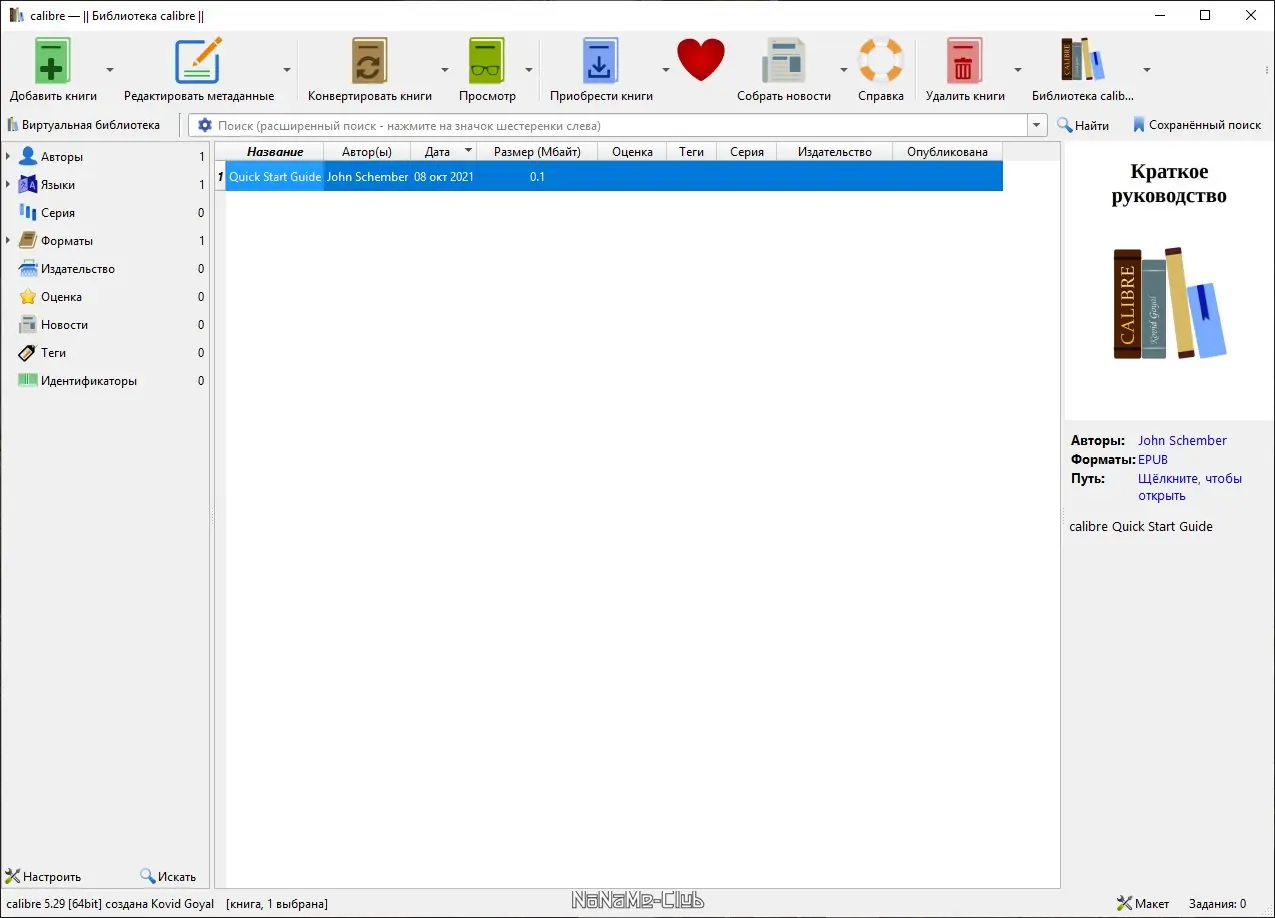Click the calibre Library books icon
This screenshot has height=918, width=1275.
1083,61
